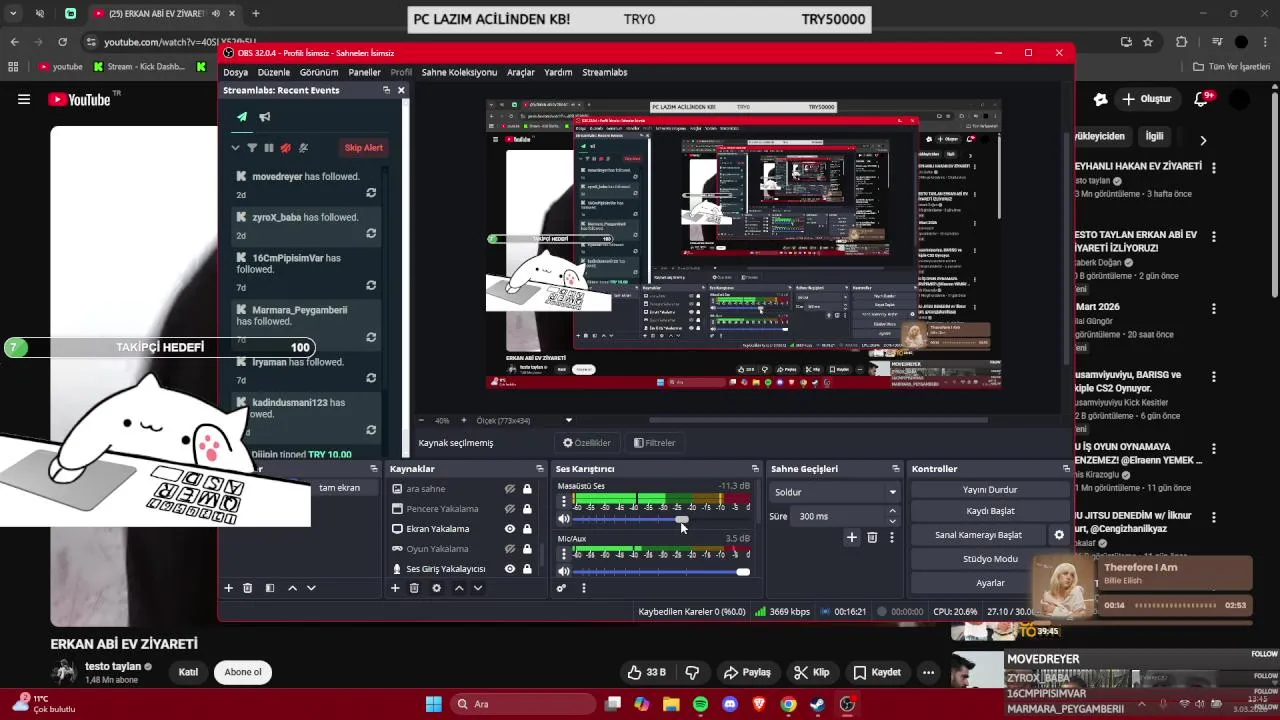Toggle visibility of 'ara sahne' source
Screen dimensions: 1280x720
coord(509,489)
